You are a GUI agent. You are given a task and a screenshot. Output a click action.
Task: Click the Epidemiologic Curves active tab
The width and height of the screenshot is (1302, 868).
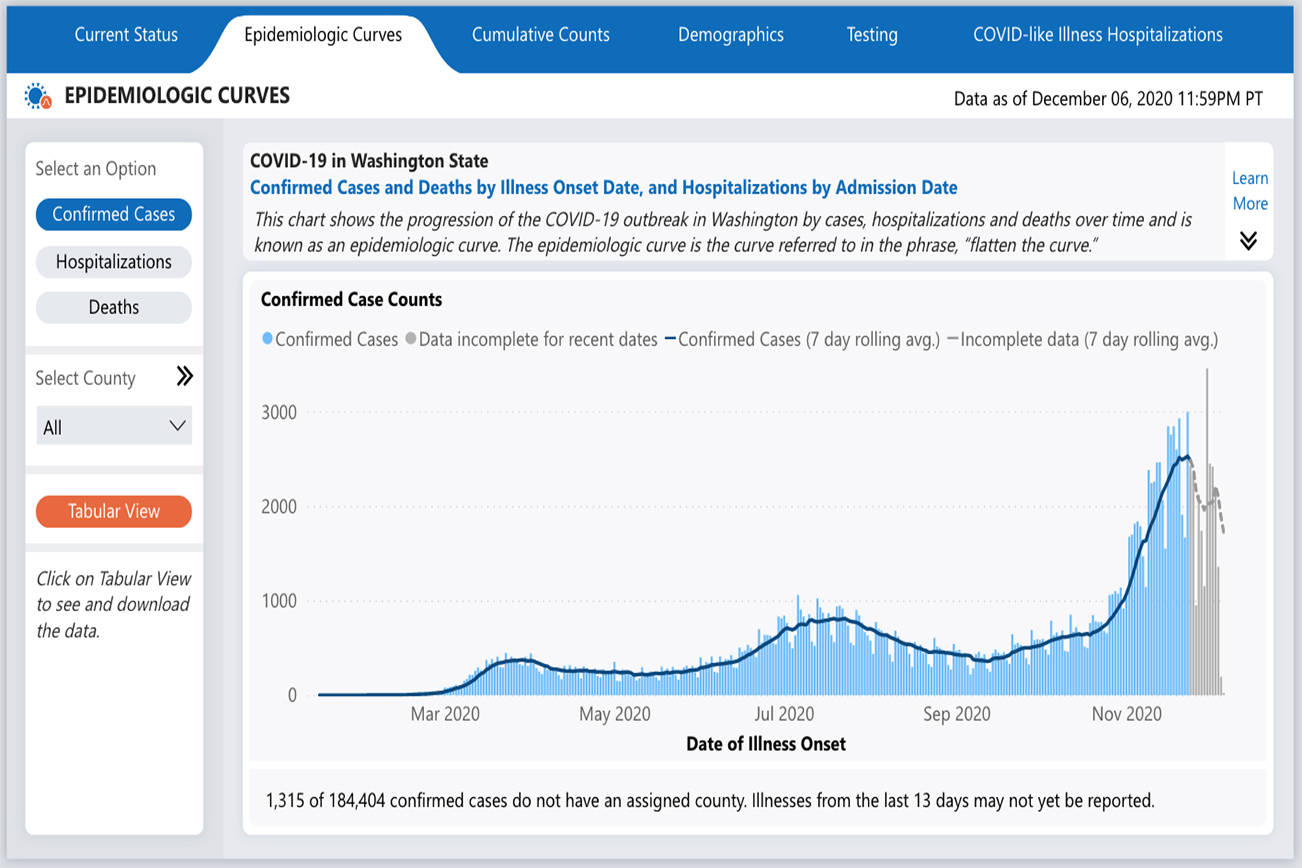(x=323, y=35)
